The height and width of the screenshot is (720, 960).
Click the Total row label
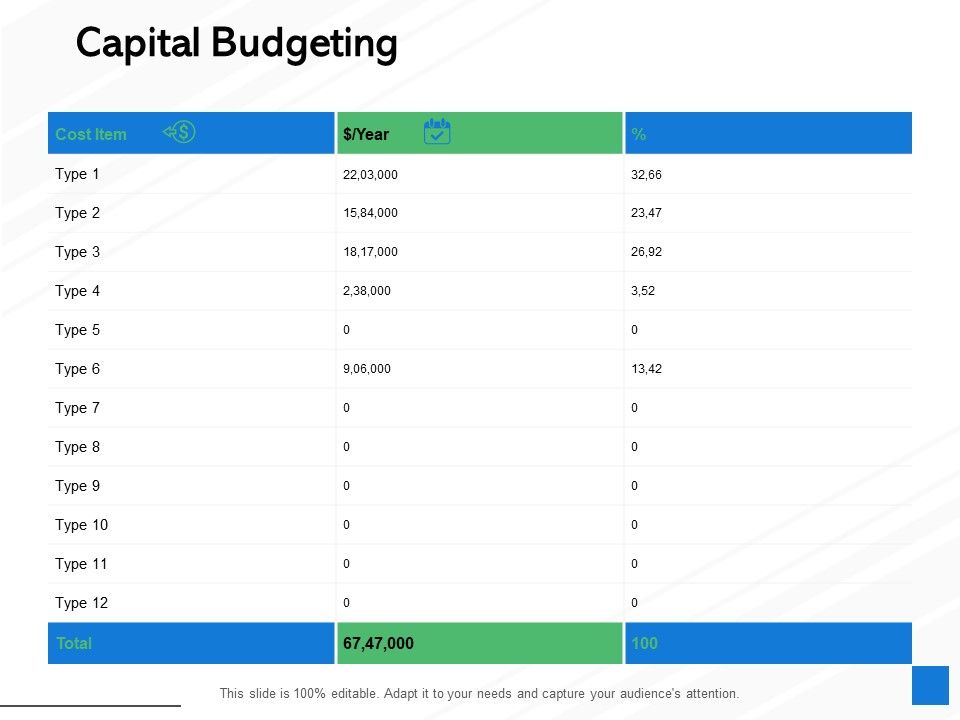click(74, 643)
